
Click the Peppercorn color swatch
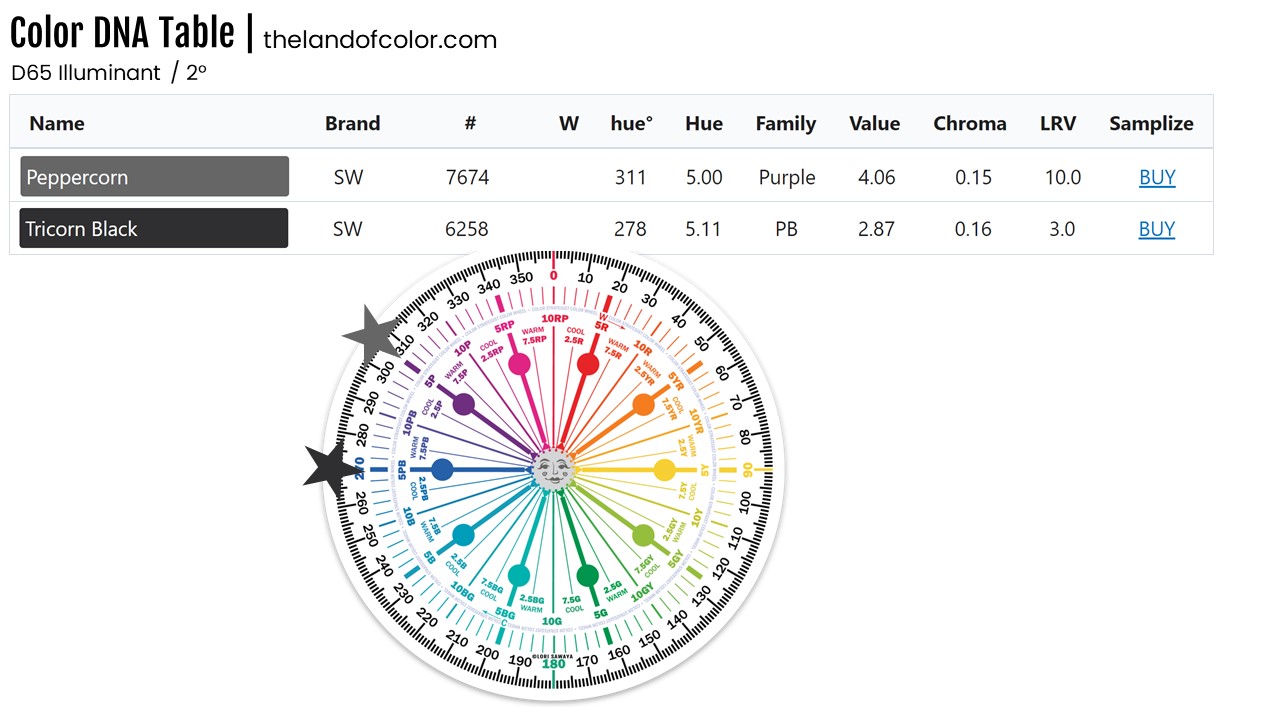(x=154, y=177)
